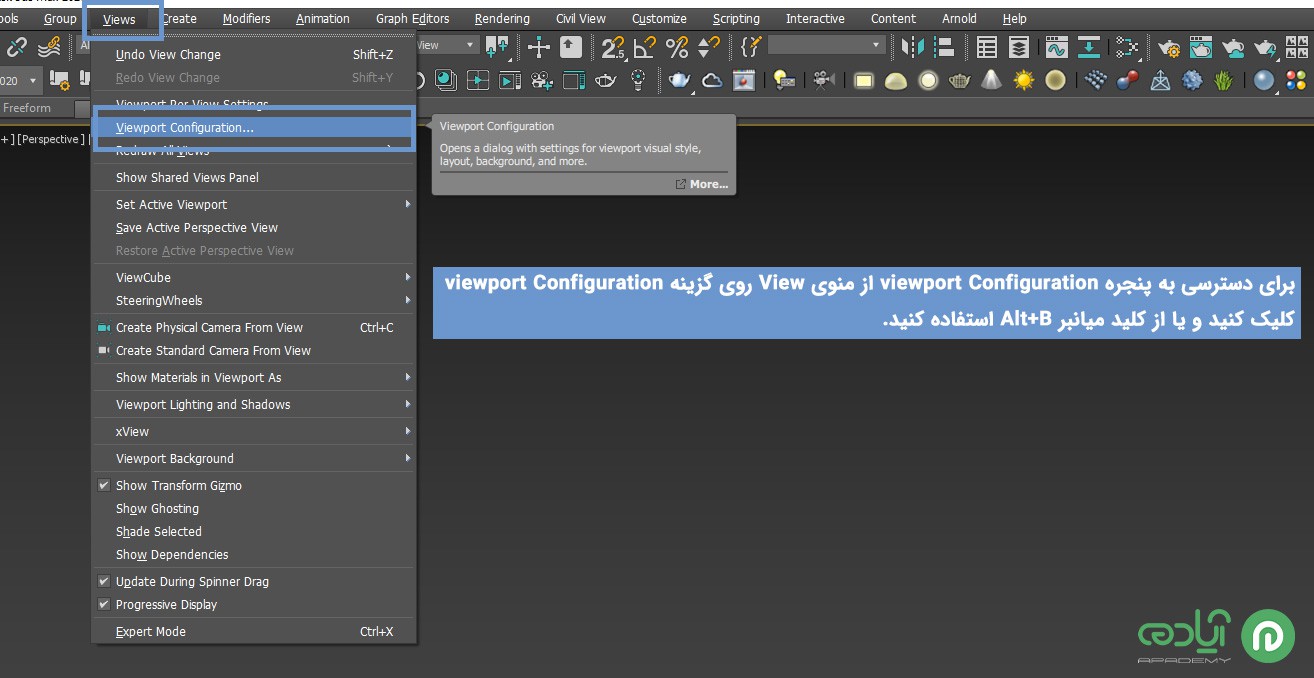Click the red and blue spheres icon

click(1128, 80)
